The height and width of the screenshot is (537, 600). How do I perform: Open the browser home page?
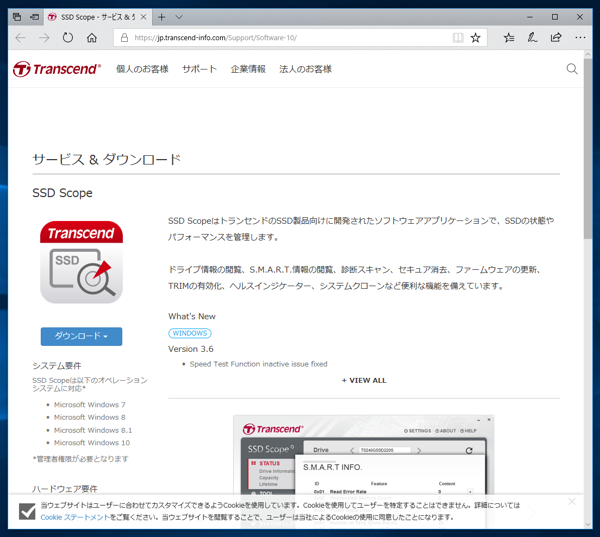[x=91, y=38]
